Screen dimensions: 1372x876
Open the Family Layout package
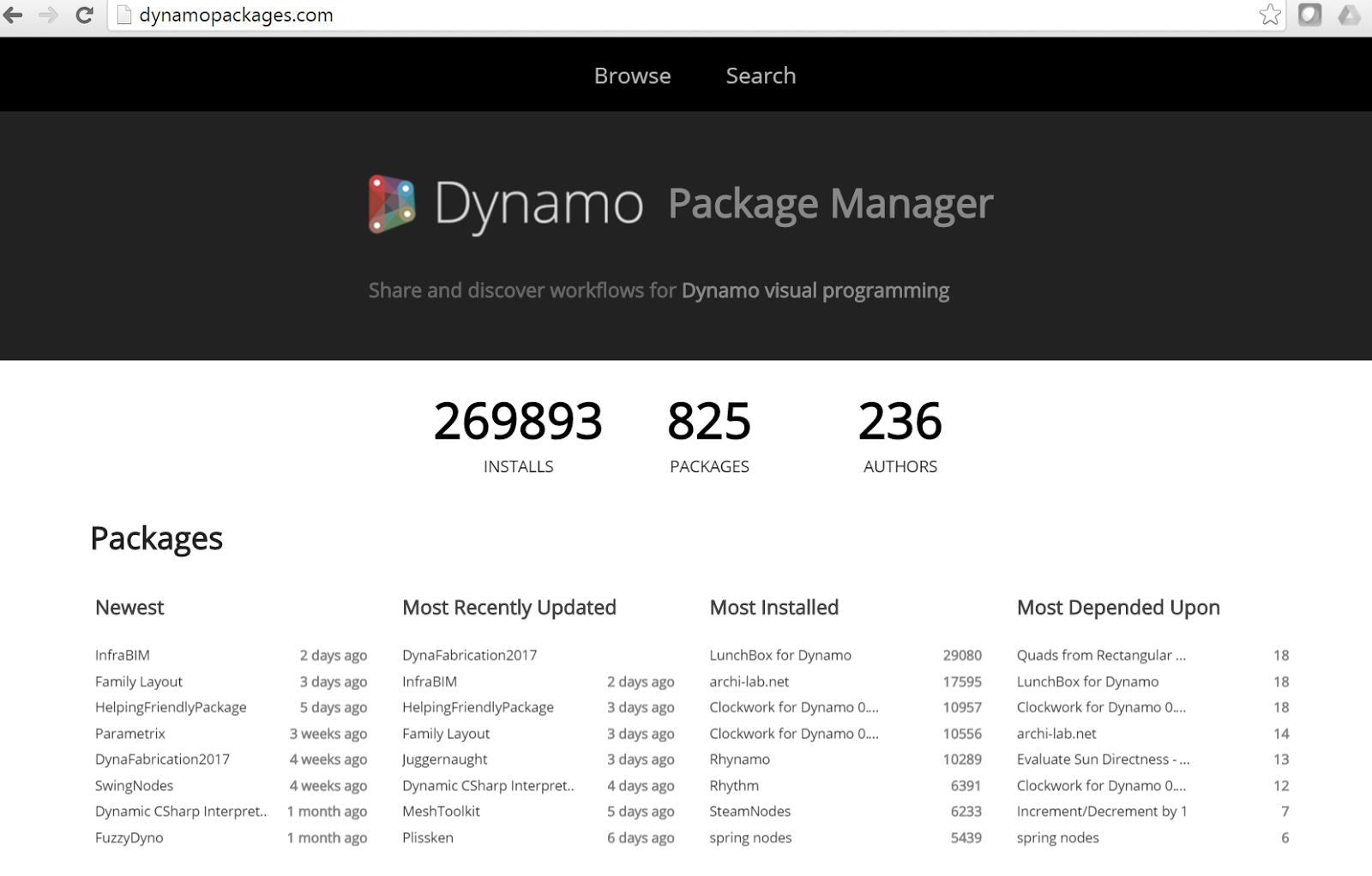(138, 681)
